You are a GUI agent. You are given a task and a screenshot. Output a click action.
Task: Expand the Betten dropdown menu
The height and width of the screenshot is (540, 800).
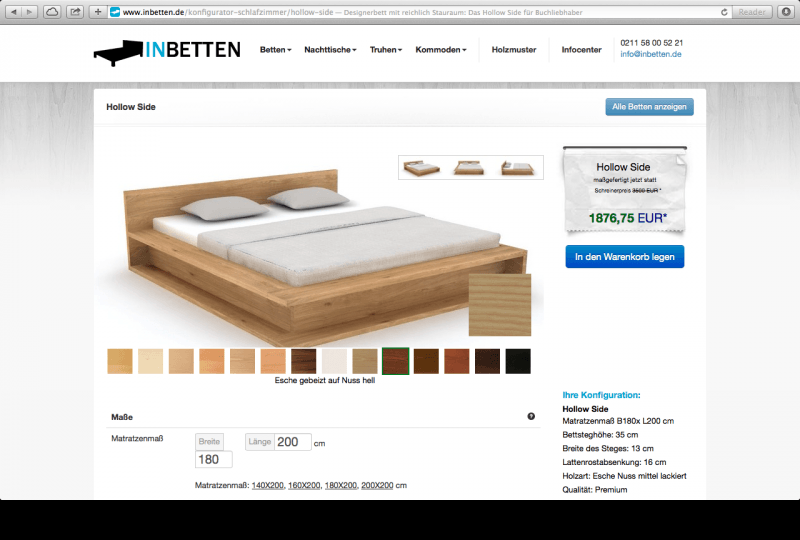click(276, 50)
